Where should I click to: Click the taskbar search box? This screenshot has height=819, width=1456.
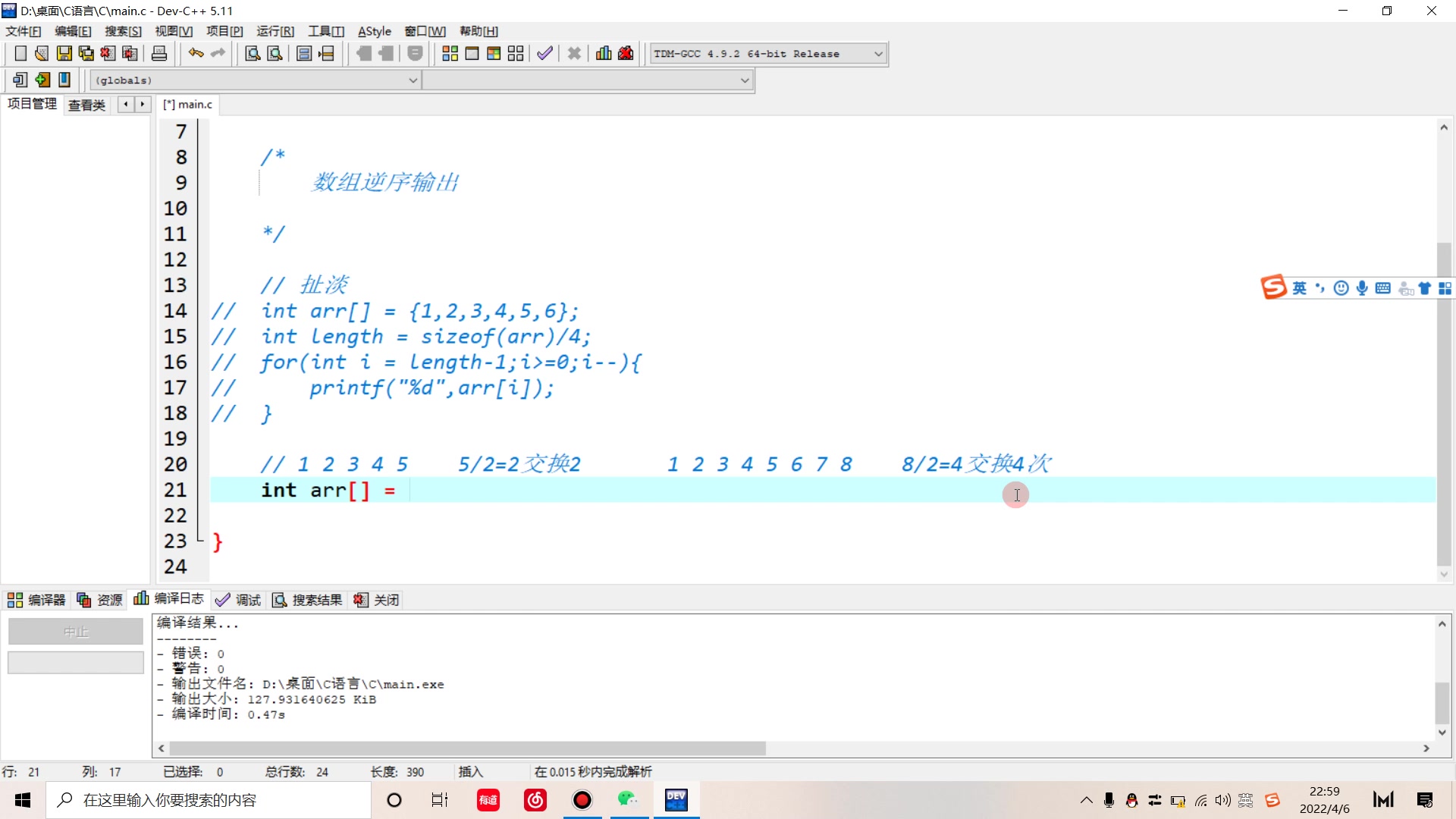(x=209, y=800)
